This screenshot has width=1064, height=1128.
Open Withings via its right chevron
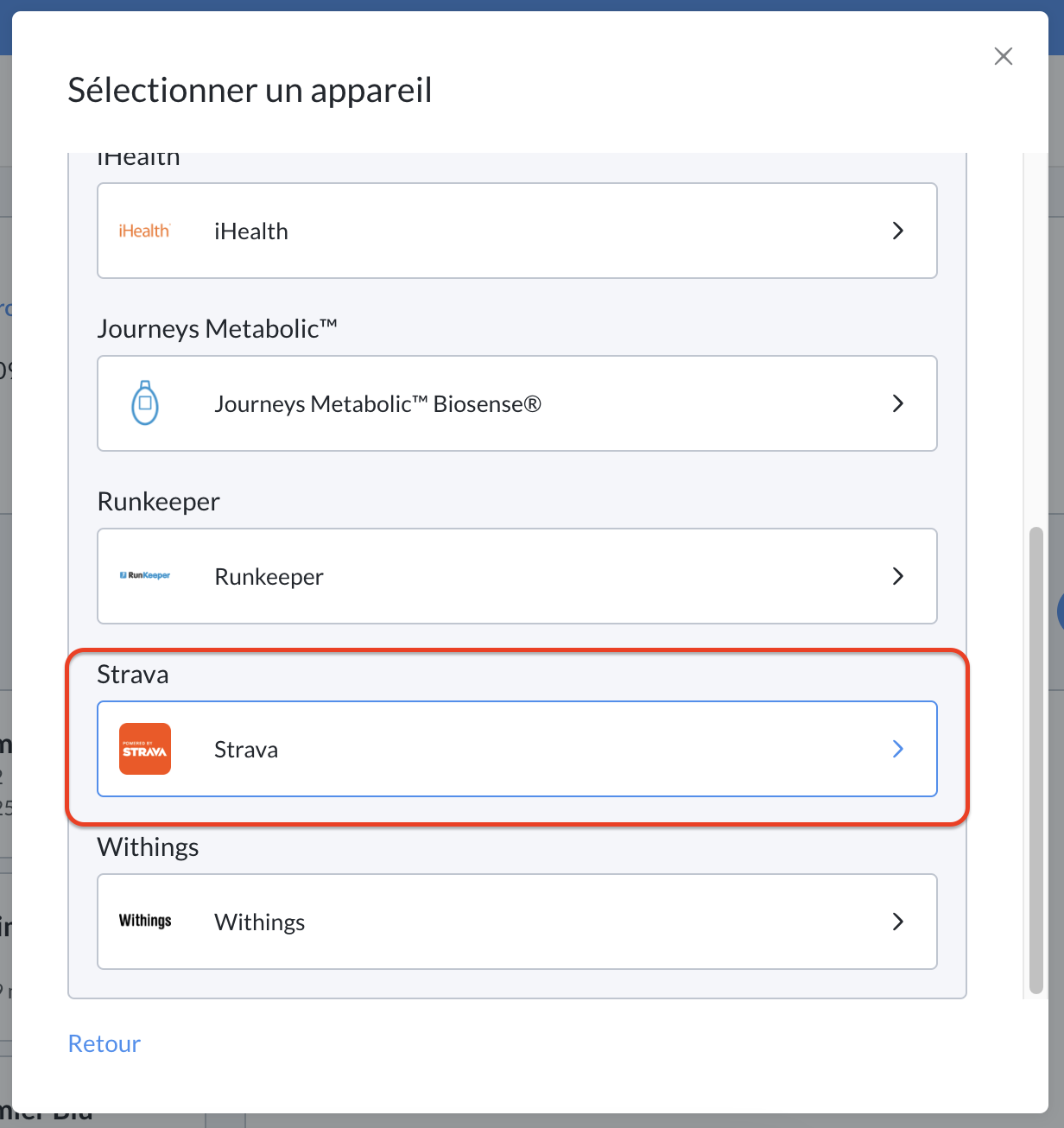[x=898, y=922]
